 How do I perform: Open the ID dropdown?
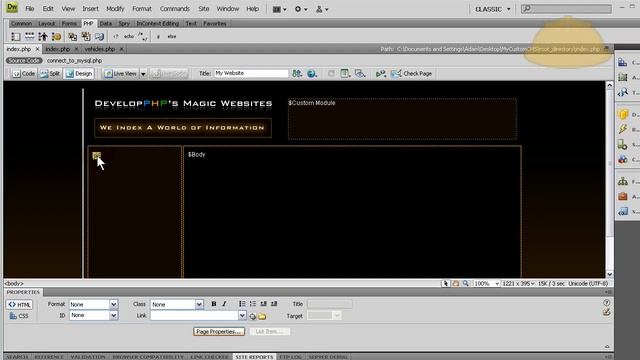coord(93,316)
